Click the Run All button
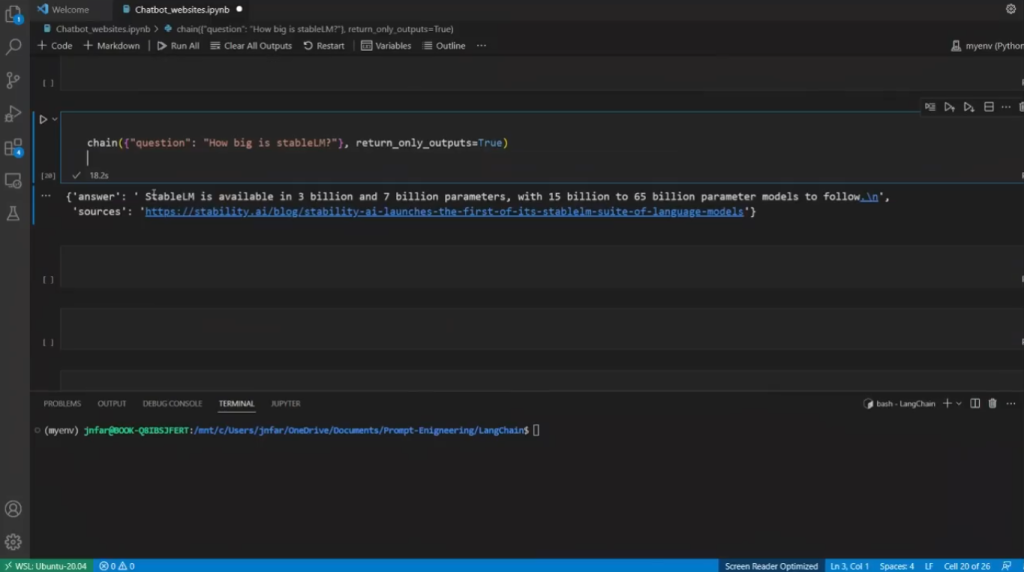The image size is (1024, 572). (177, 46)
